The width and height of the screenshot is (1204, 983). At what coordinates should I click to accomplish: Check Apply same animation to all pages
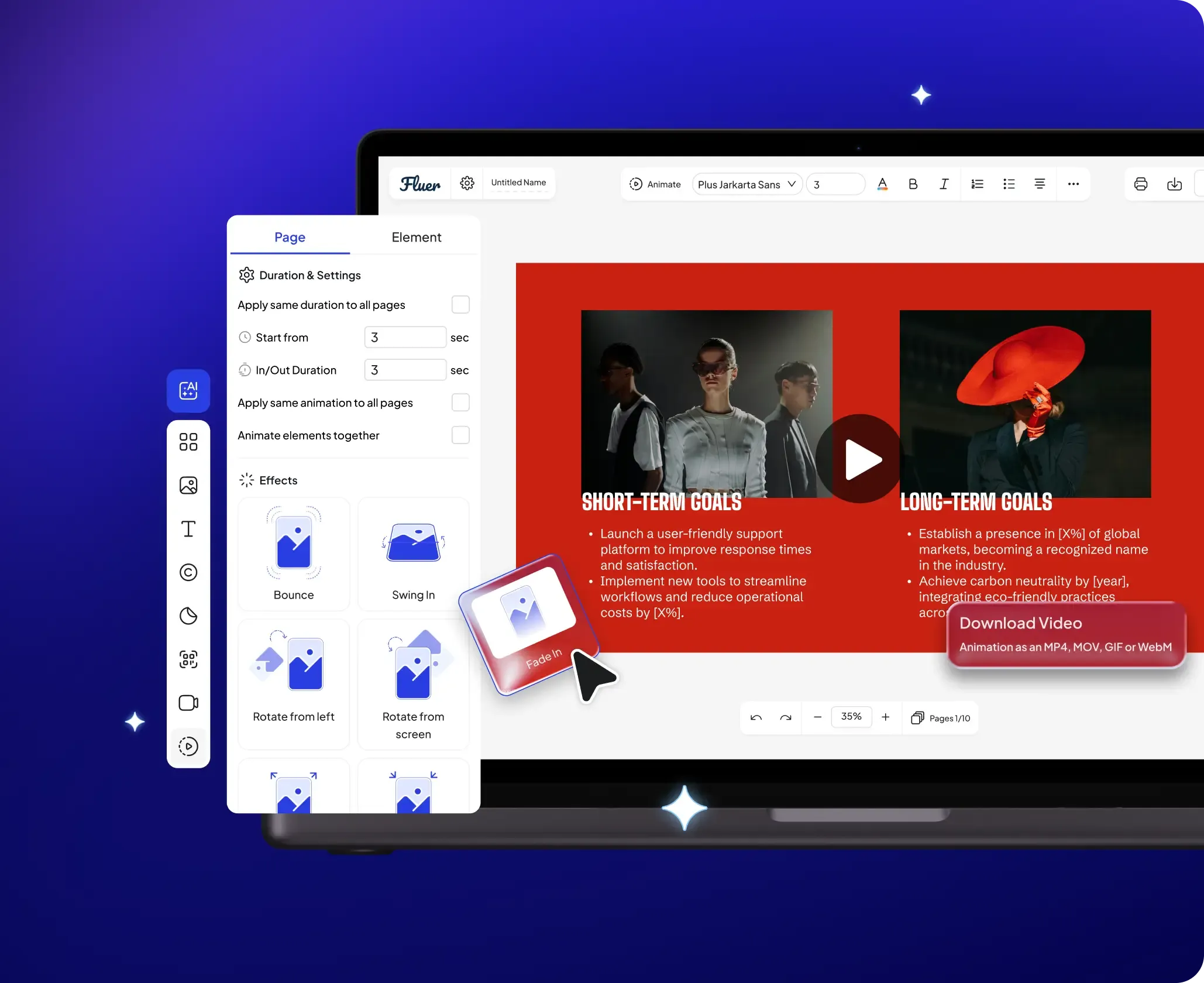point(460,402)
